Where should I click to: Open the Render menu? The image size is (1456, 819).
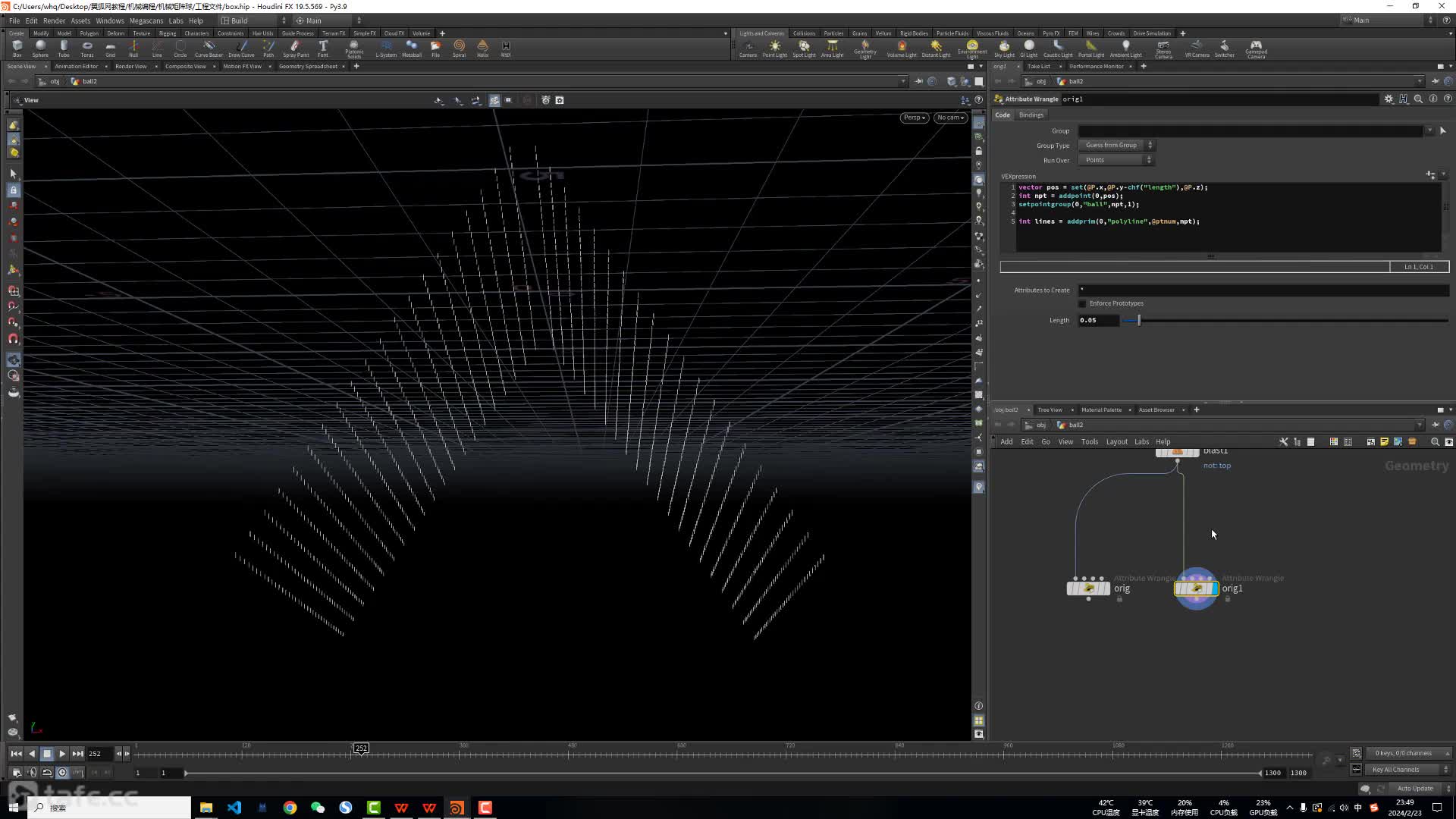click(x=54, y=20)
